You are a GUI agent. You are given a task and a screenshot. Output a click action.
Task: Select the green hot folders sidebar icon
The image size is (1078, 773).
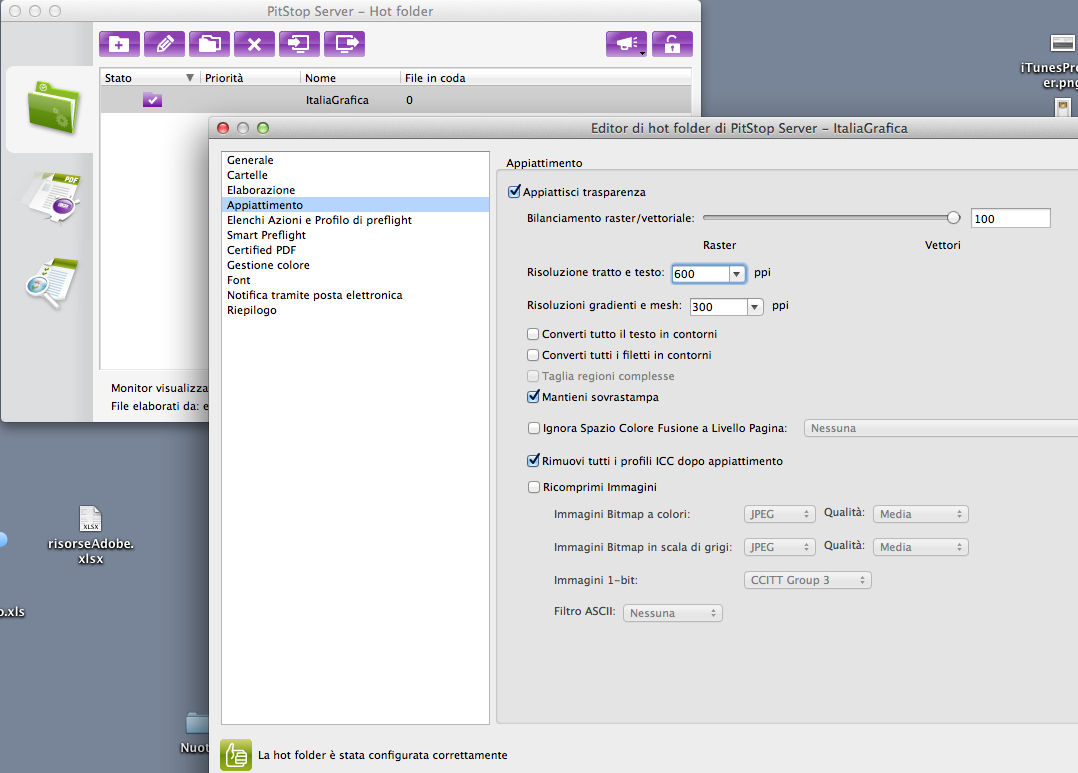pos(51,109)
